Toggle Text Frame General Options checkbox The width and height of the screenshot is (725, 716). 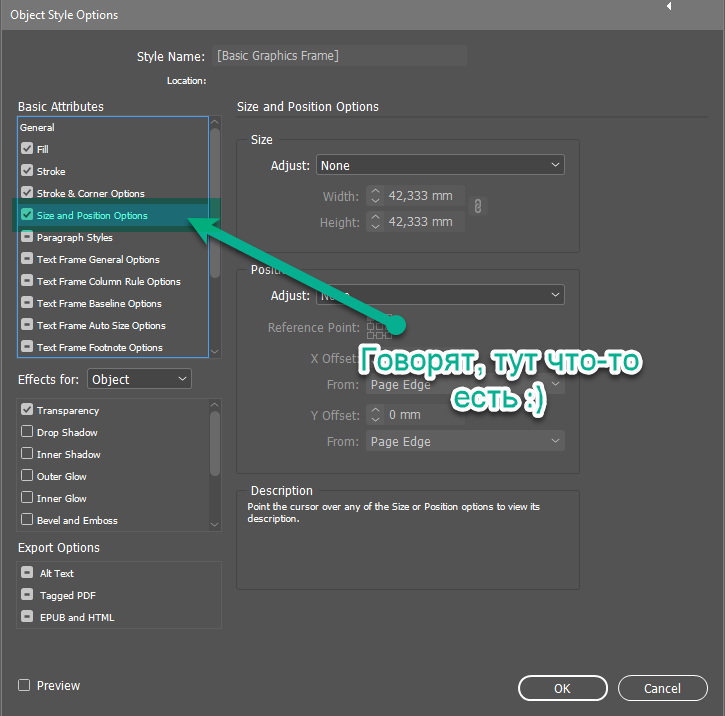coord(27,258)
